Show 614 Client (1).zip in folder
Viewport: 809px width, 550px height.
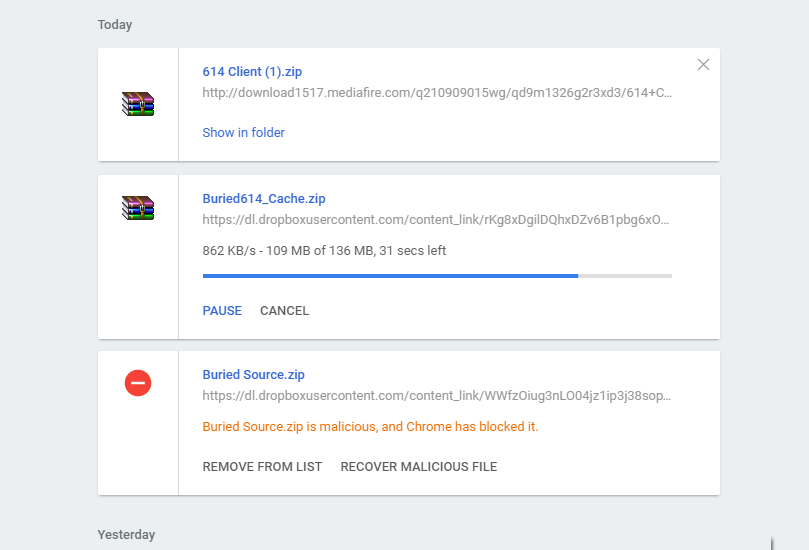click(244, 132)
